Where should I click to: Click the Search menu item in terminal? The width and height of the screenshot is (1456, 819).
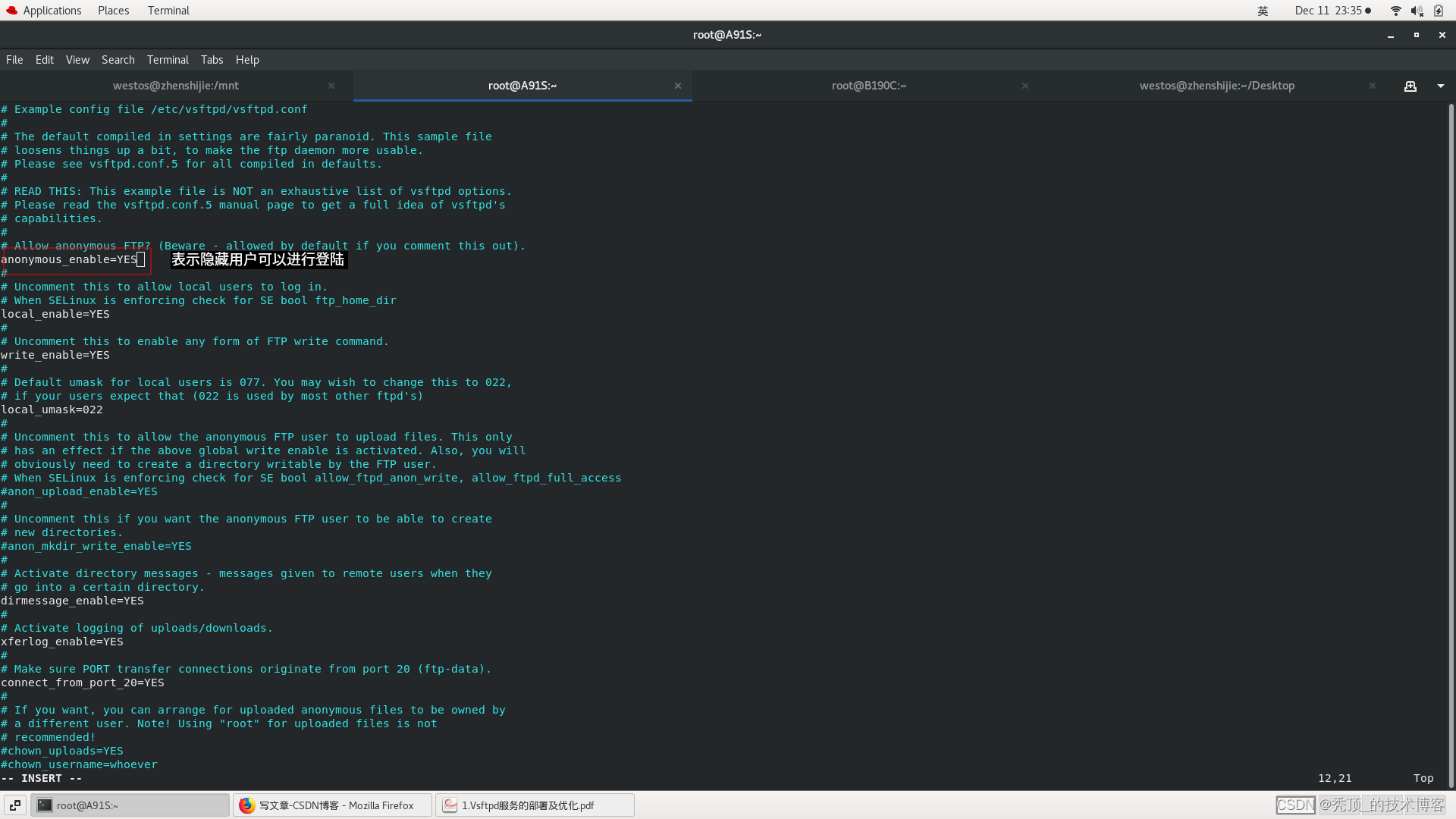[x=118, y=60]
